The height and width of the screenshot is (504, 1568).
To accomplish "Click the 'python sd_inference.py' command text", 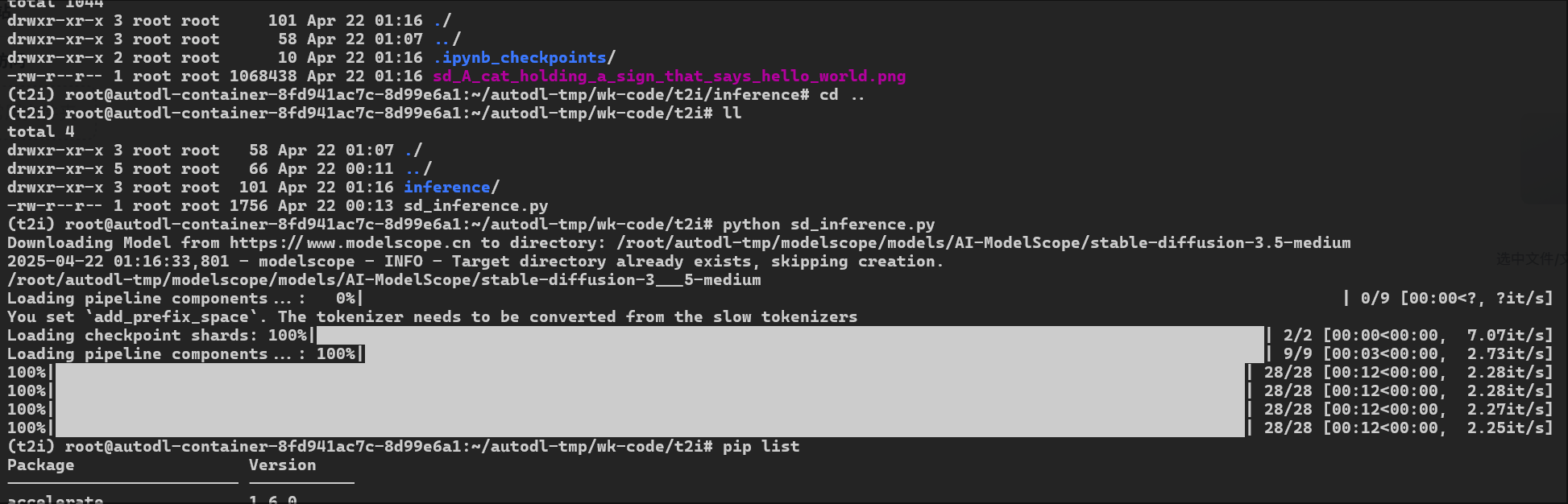I will 828,225.
